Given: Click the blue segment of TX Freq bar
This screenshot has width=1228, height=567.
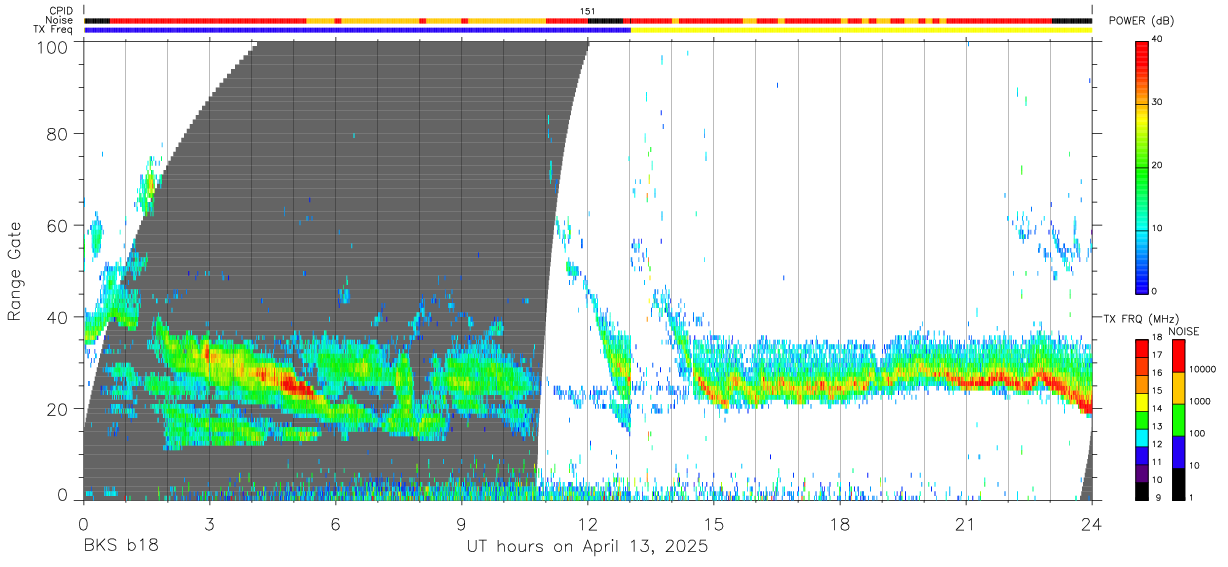Looking at the screenshot, I should pos(357,30).
